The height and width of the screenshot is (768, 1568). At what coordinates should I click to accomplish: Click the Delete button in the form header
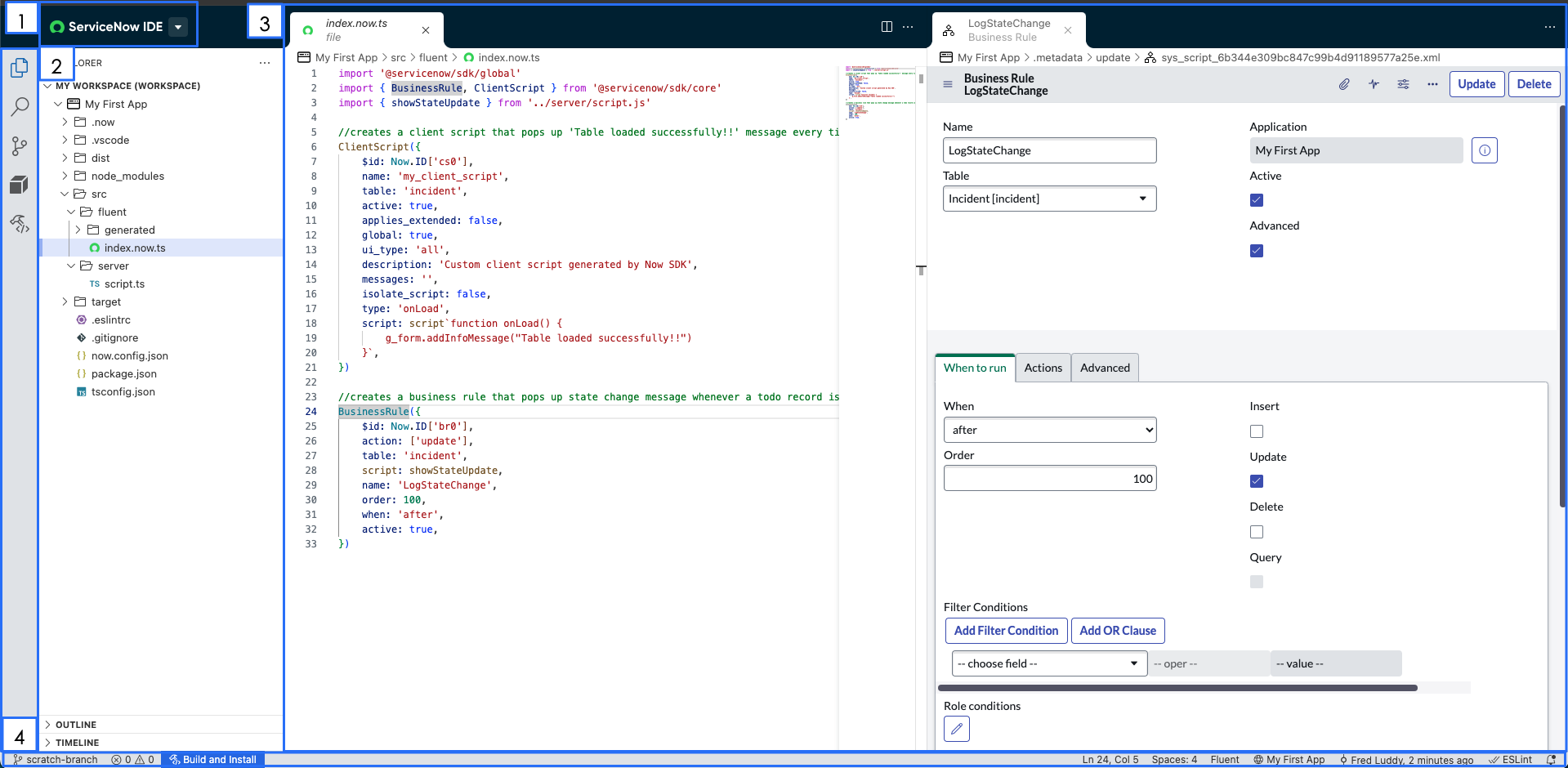(x=1534, y=84)
